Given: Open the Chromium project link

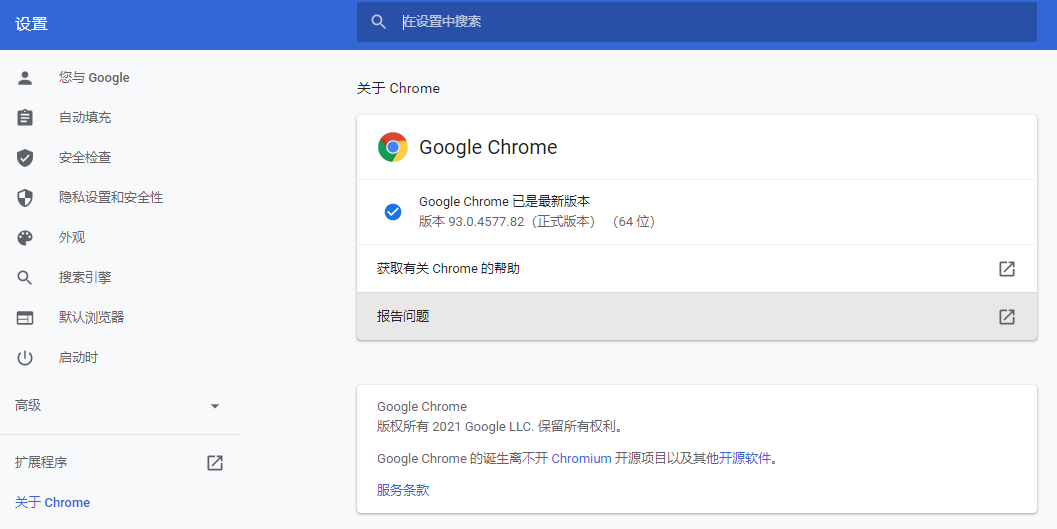Looking at the screenshot, I should pyautogui.click(x=581, y=459).
